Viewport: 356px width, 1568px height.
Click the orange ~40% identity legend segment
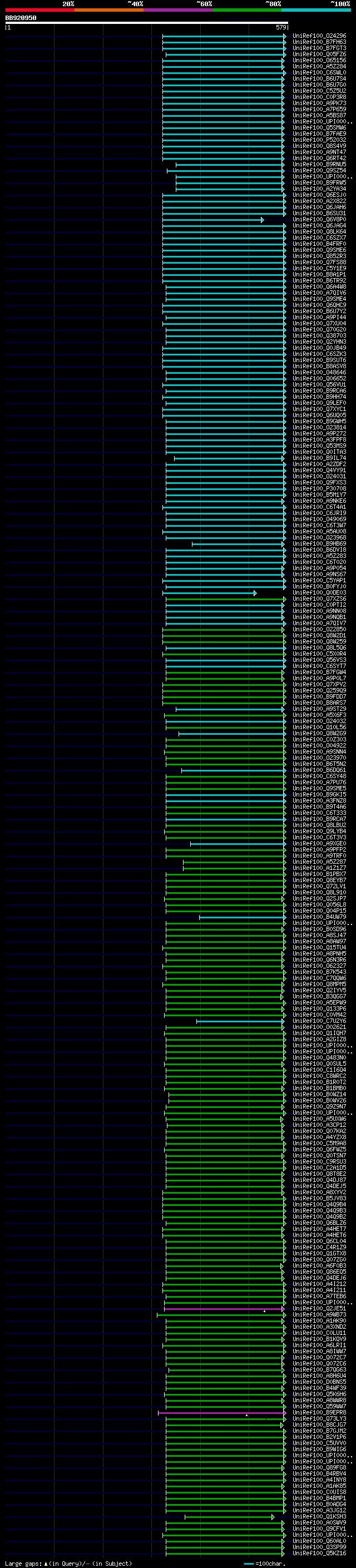pyautogui.click(x=109, y=10)
